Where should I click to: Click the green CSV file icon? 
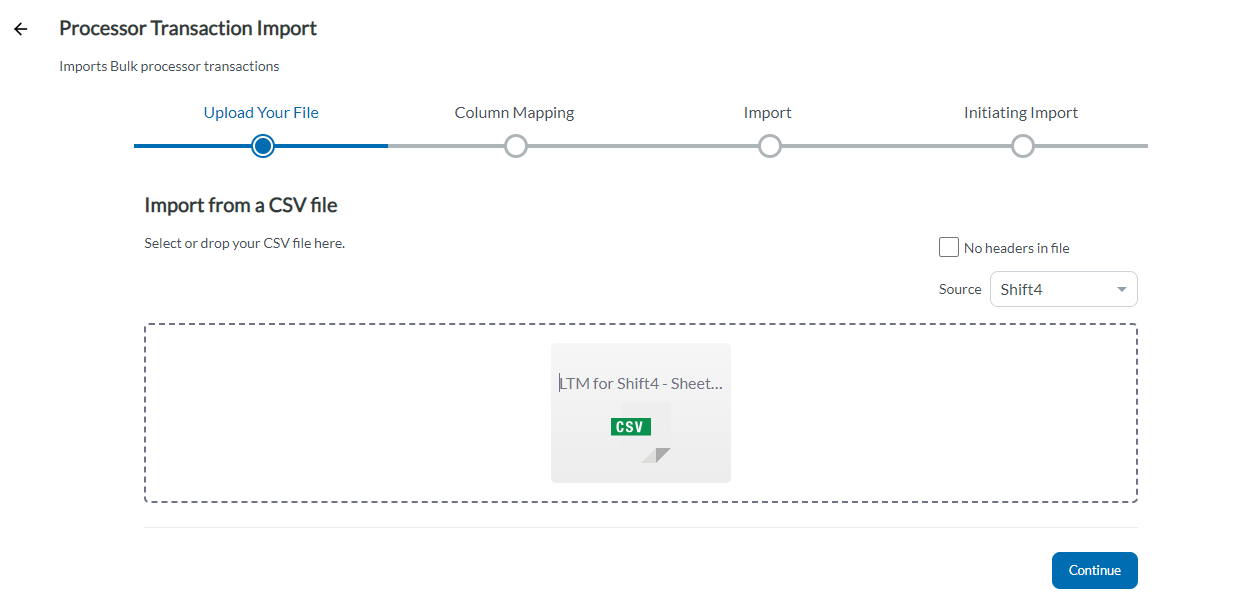[631, 427]
